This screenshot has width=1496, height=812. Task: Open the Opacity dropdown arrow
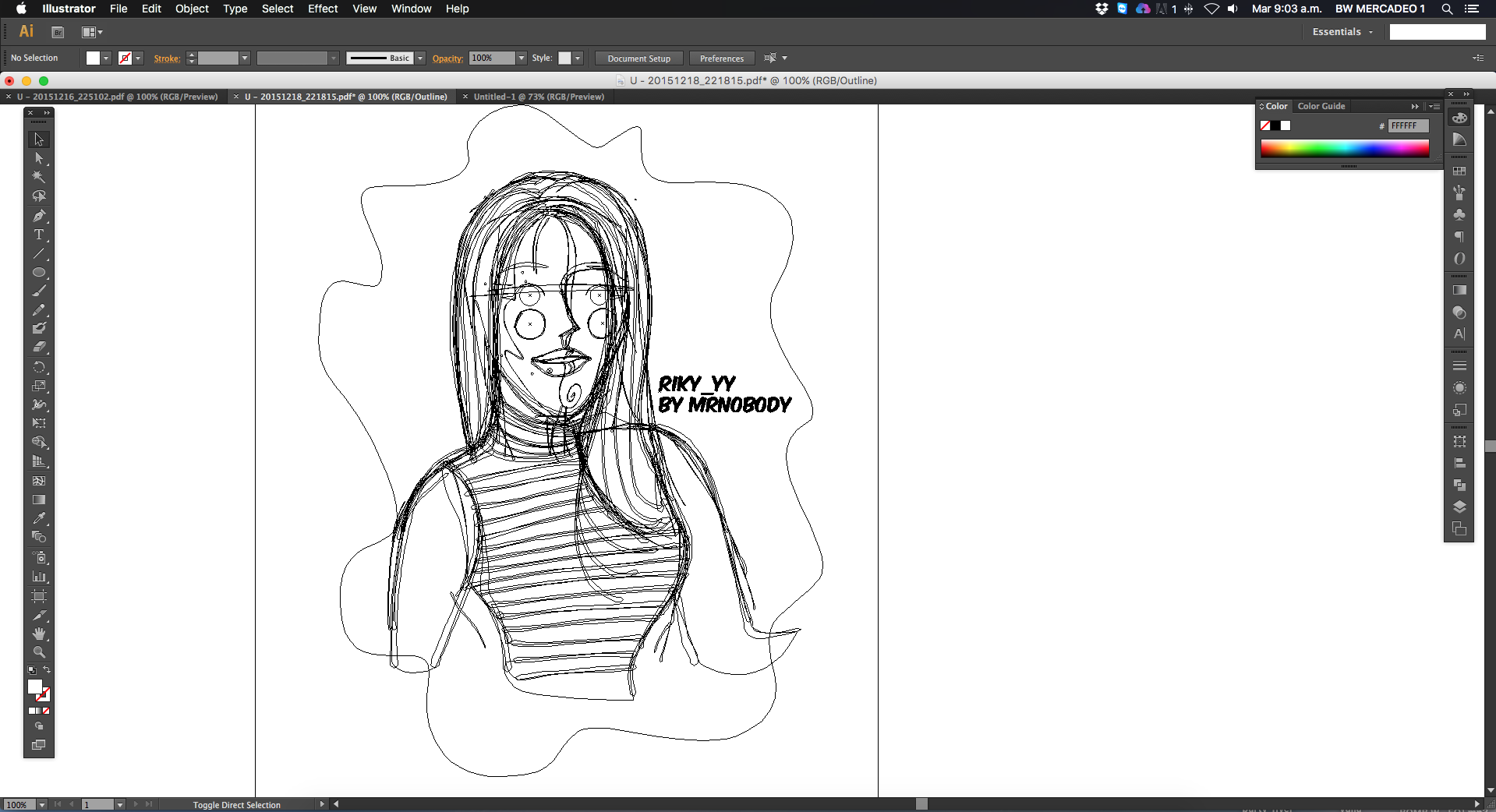click(x=522, y=58)
